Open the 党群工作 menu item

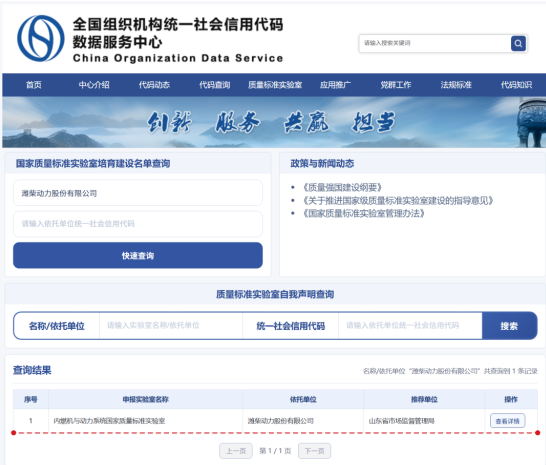[x=396, y=85]
